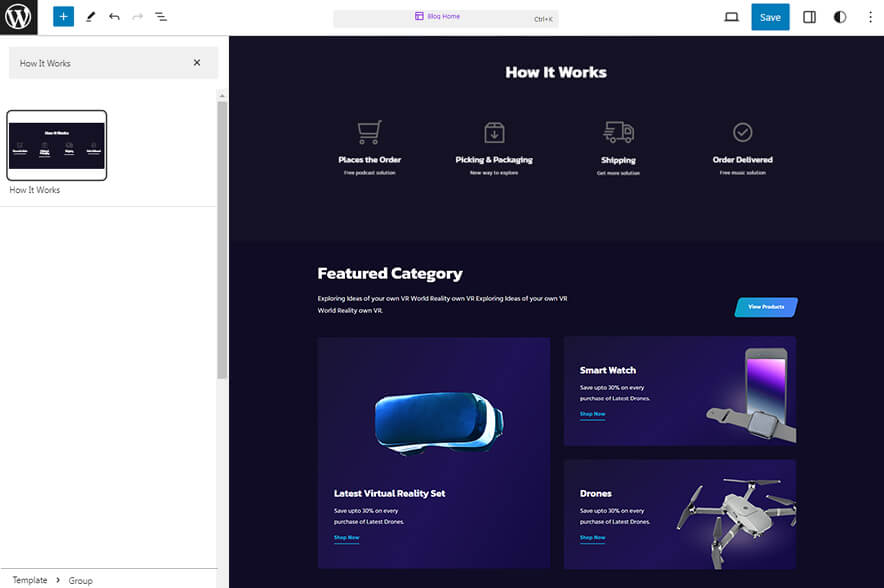Click the shipping truck icon
Screen dimensions: 884x588
click(x=618, y=132)
